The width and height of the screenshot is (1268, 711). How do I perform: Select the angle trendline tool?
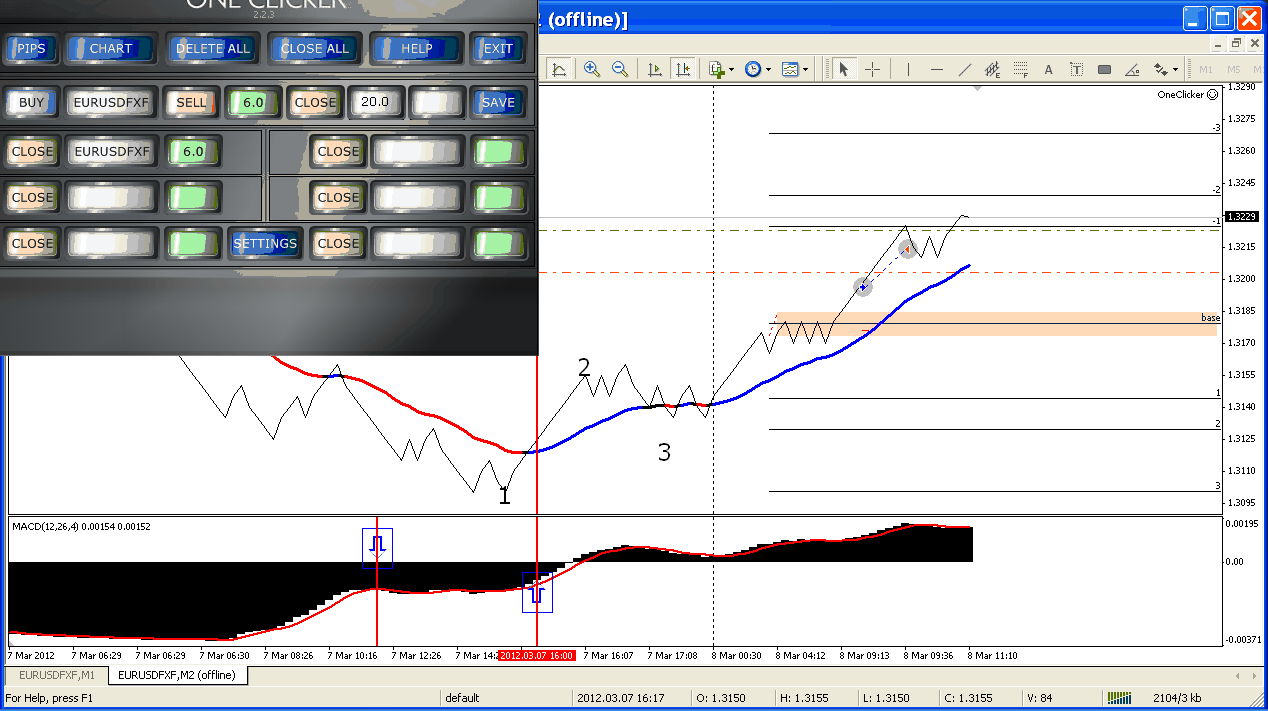tap(1132, 69)
